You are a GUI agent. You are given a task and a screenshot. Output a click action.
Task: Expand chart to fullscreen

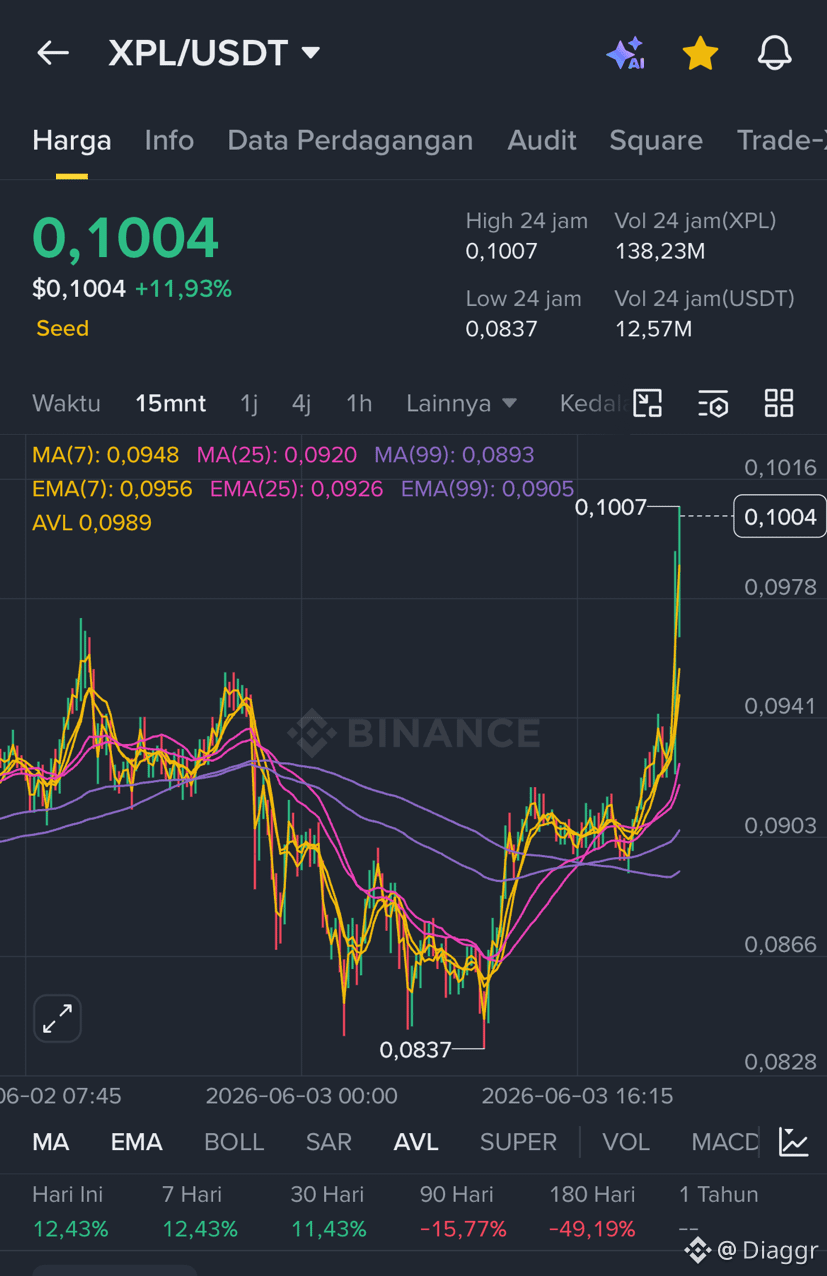(x=57, y=1019)
